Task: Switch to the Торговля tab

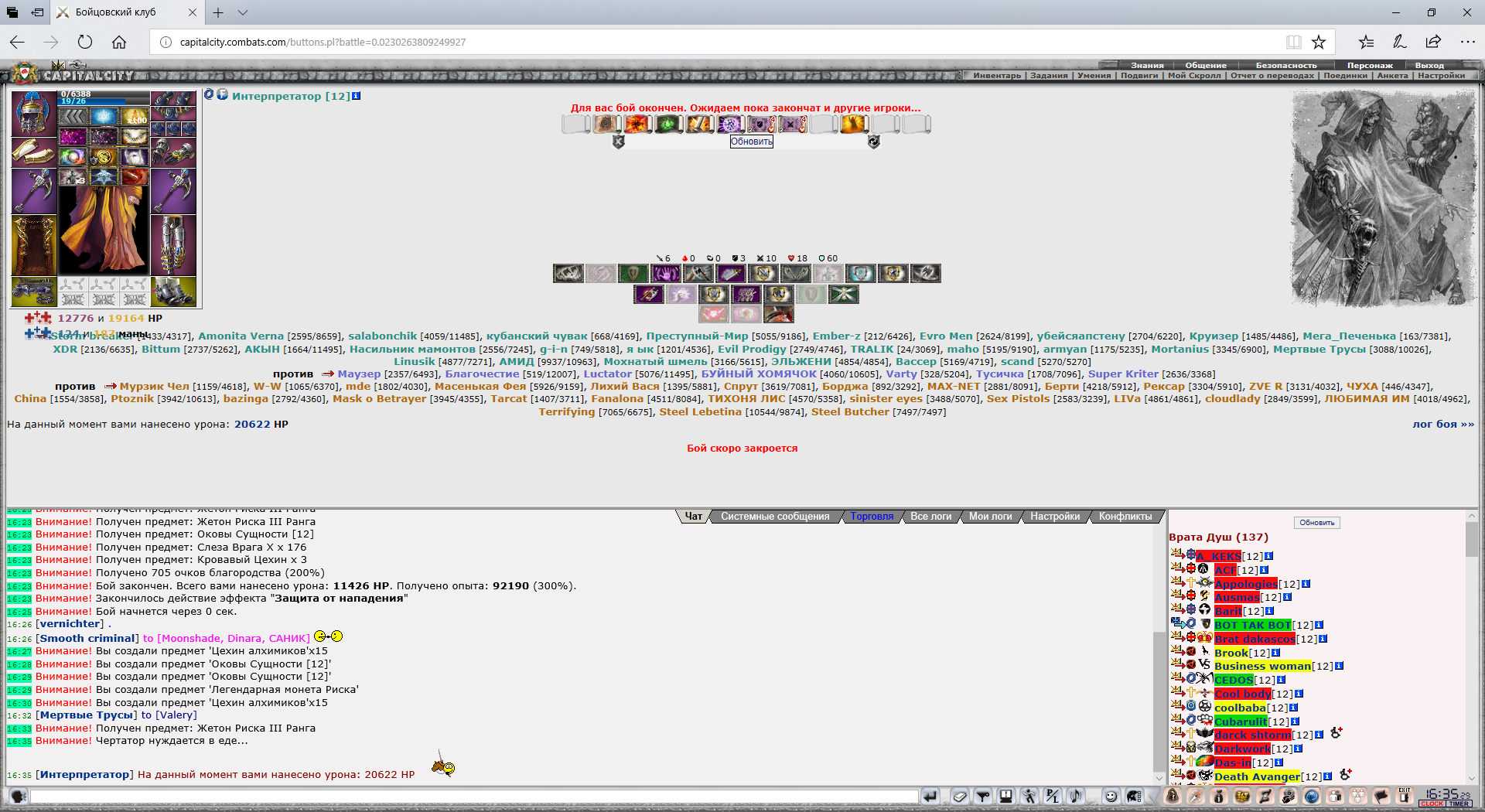Action: tap(872, 517)
